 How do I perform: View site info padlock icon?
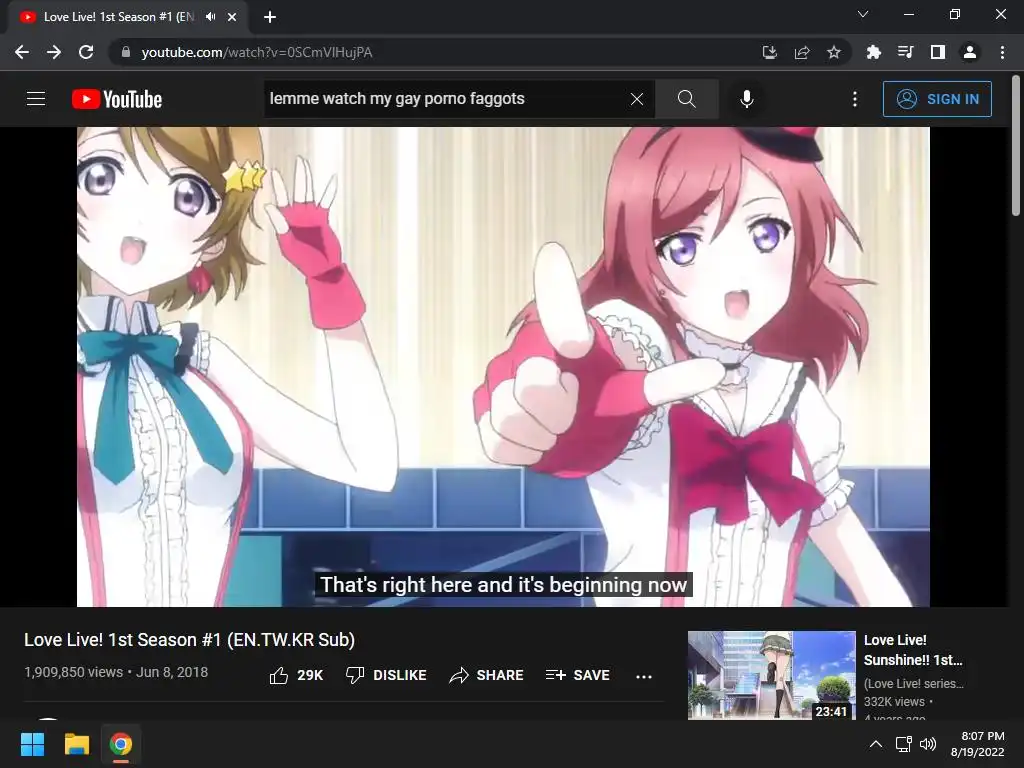tap(126, 52)
